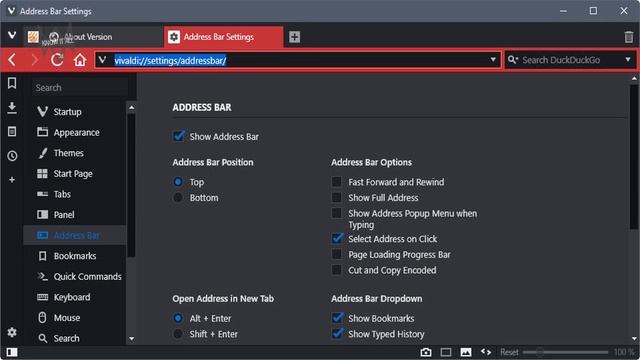Switch to the About Version tab
Viewport: 640px width, 360px height.
pos(94,37)
